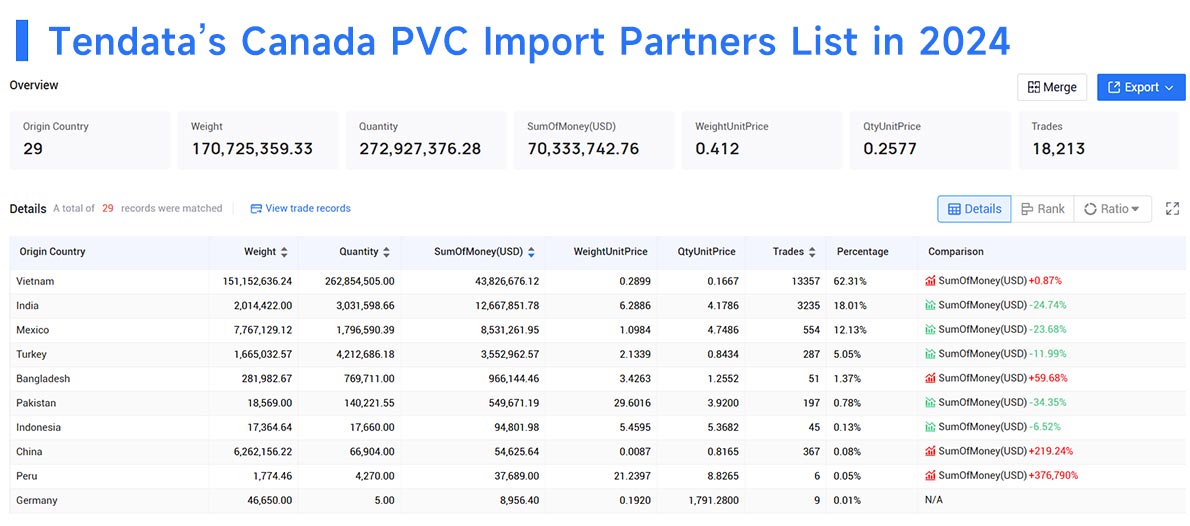The width and height of the screenshot is (1190, 526).
Task: Sort by the Trades column arrows
Action: click(x=812, y=252)
